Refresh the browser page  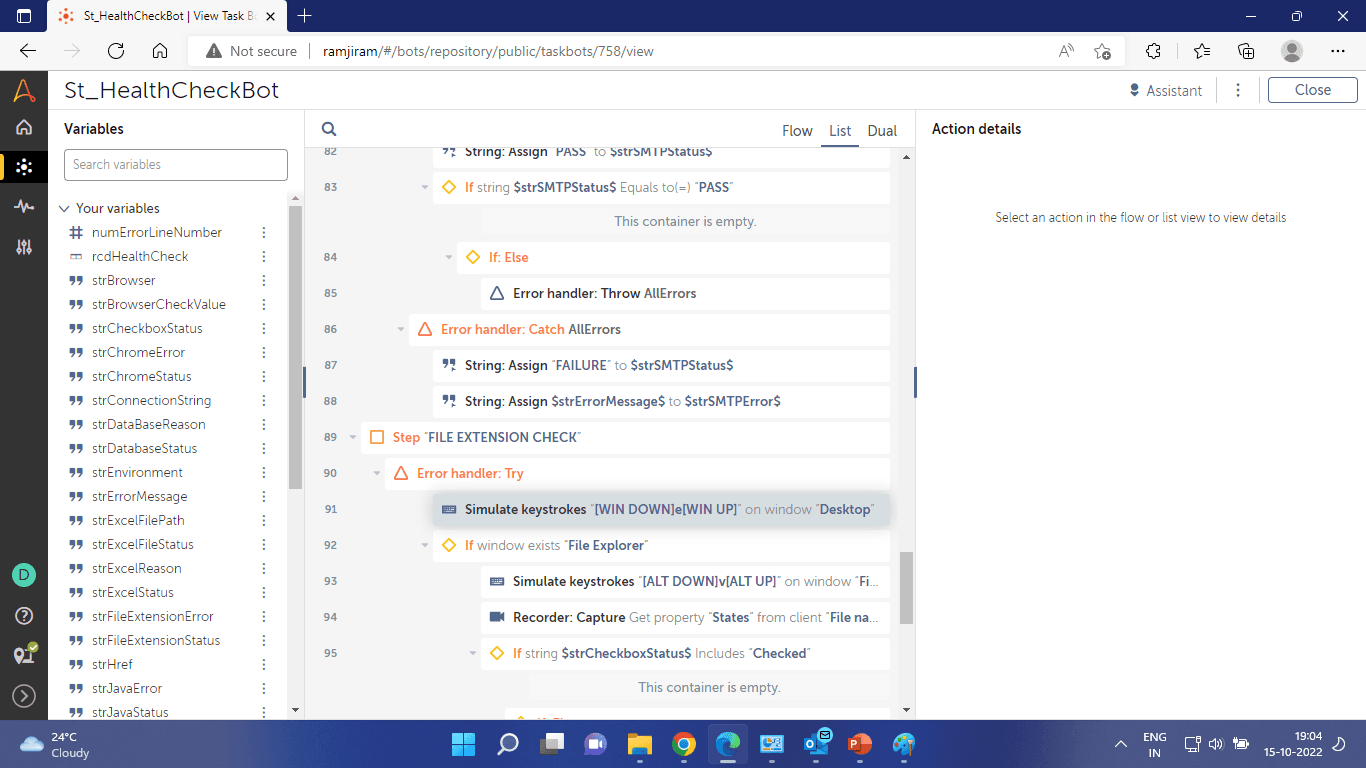(116, 51)
